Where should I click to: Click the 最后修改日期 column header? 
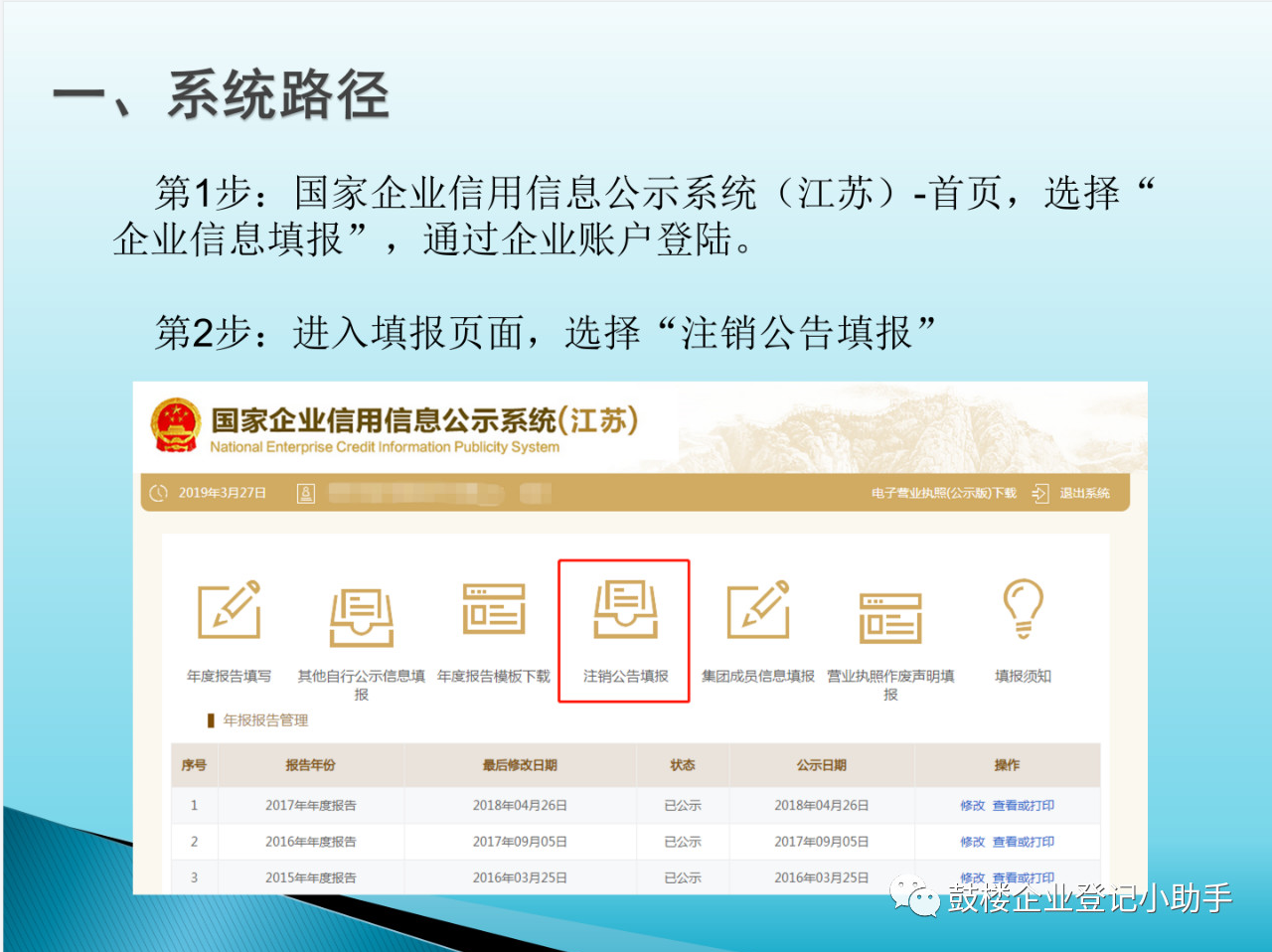point(520,765)
